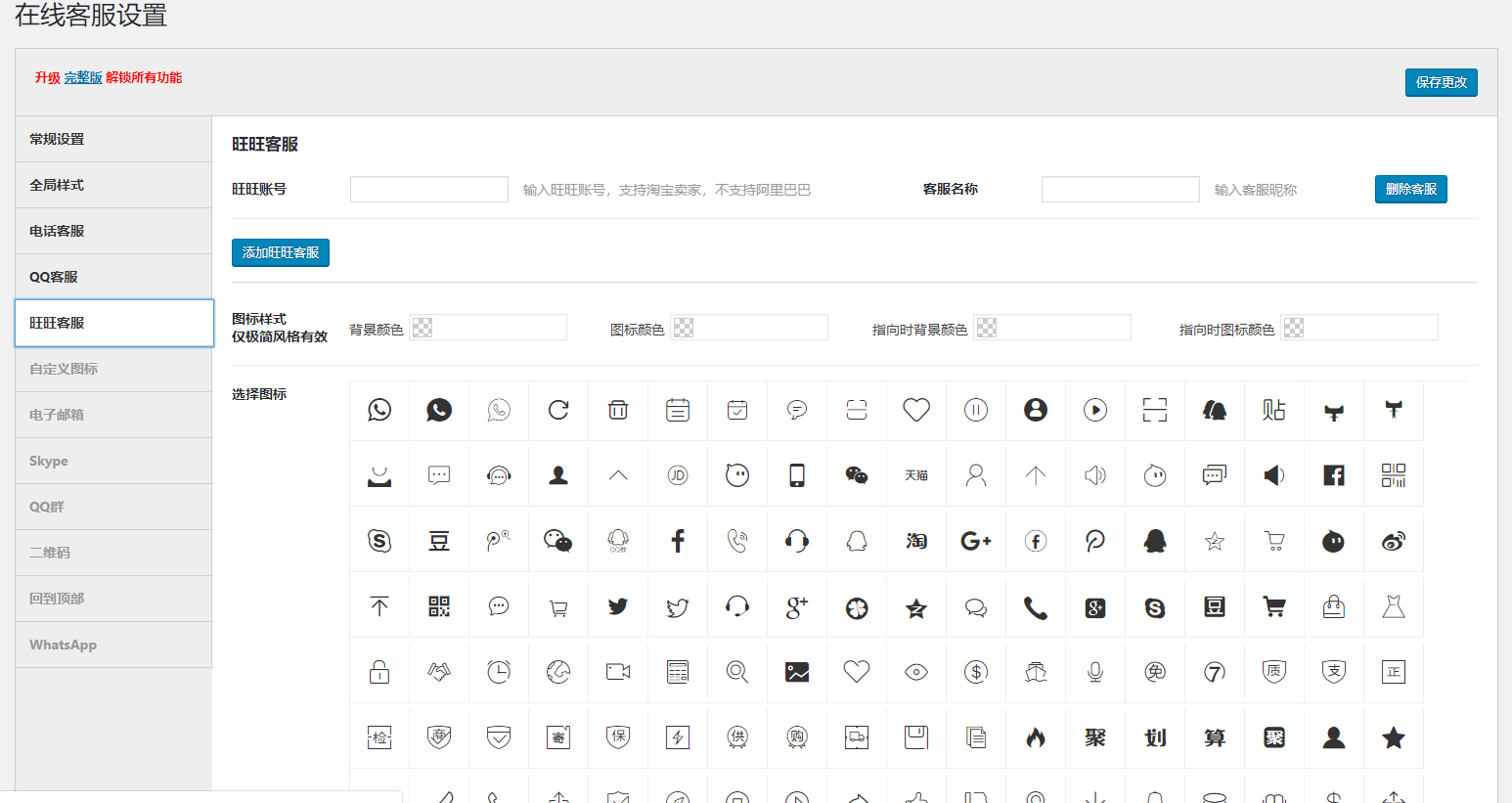Choose the trash bin icon
The image size is (1512, 803).
618,410
